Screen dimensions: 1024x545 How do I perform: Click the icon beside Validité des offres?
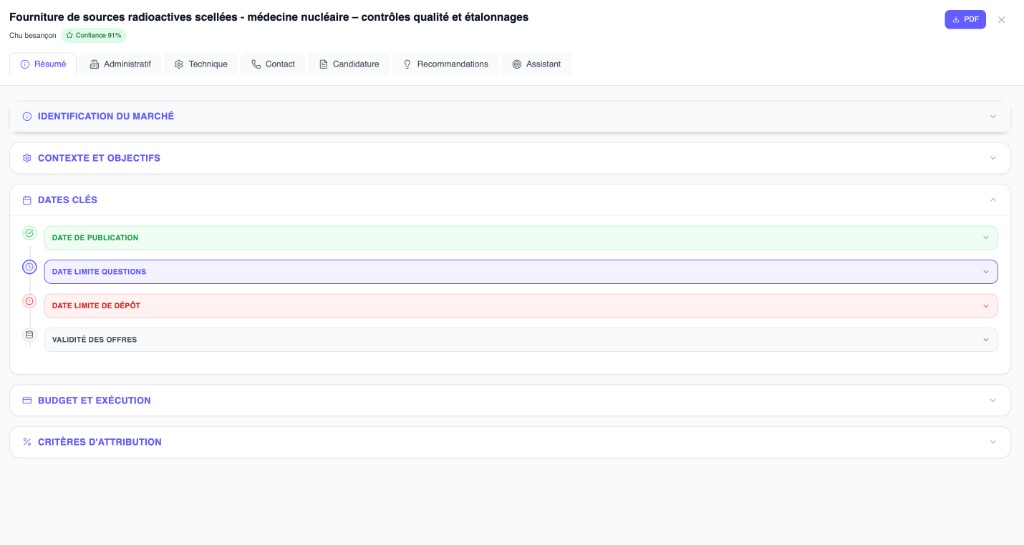(29, 335)
